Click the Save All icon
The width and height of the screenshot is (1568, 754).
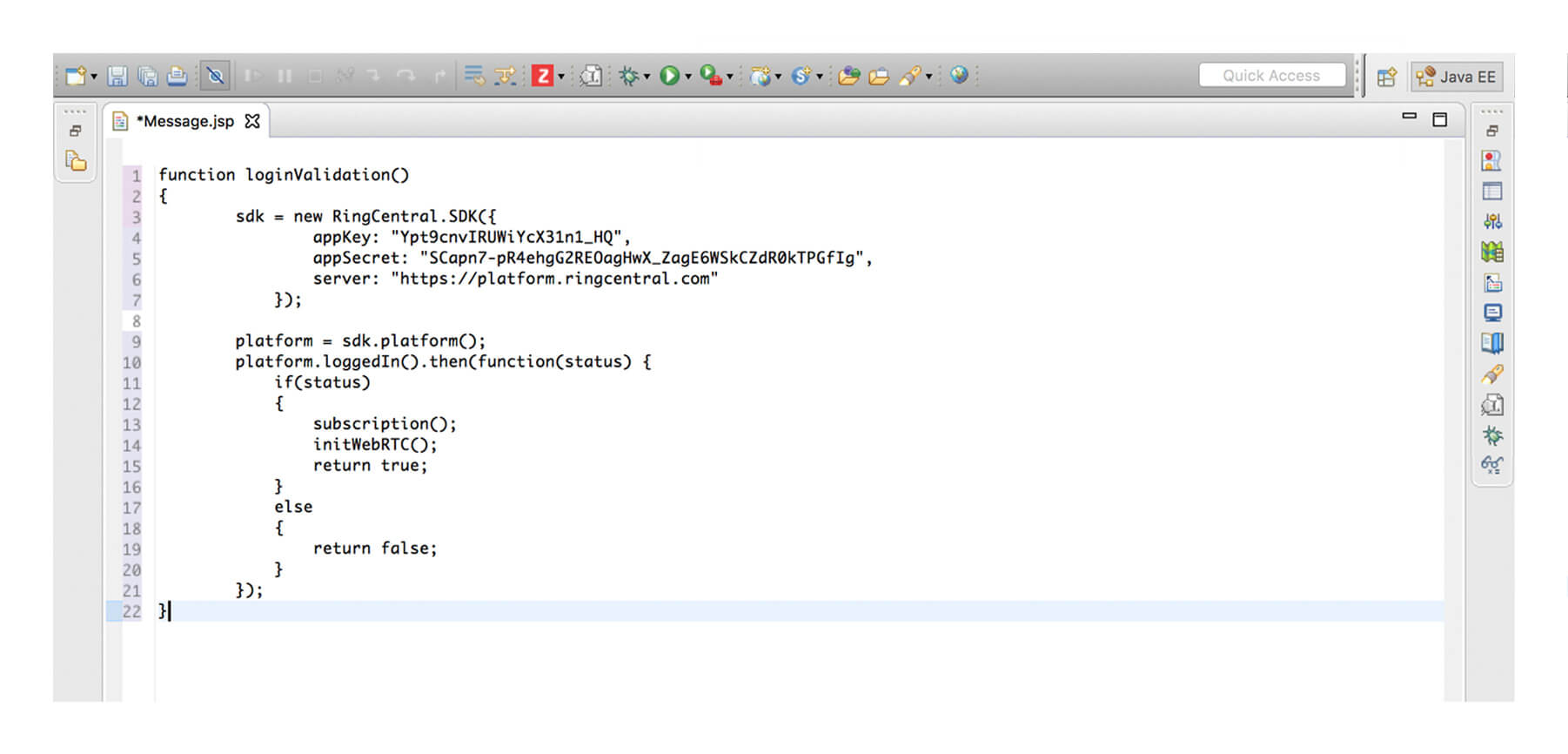pos(147,77)
